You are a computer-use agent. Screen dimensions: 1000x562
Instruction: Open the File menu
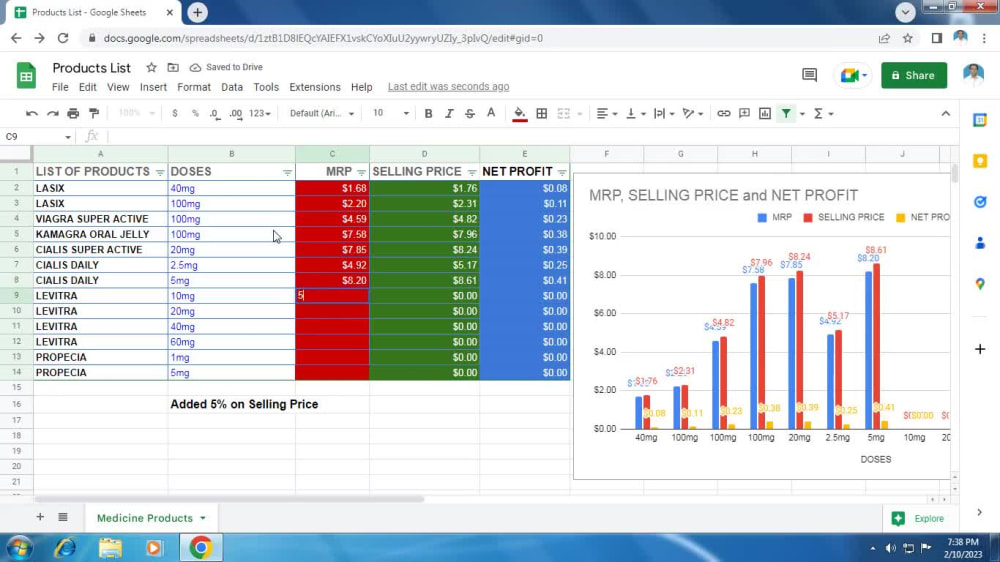60,87
